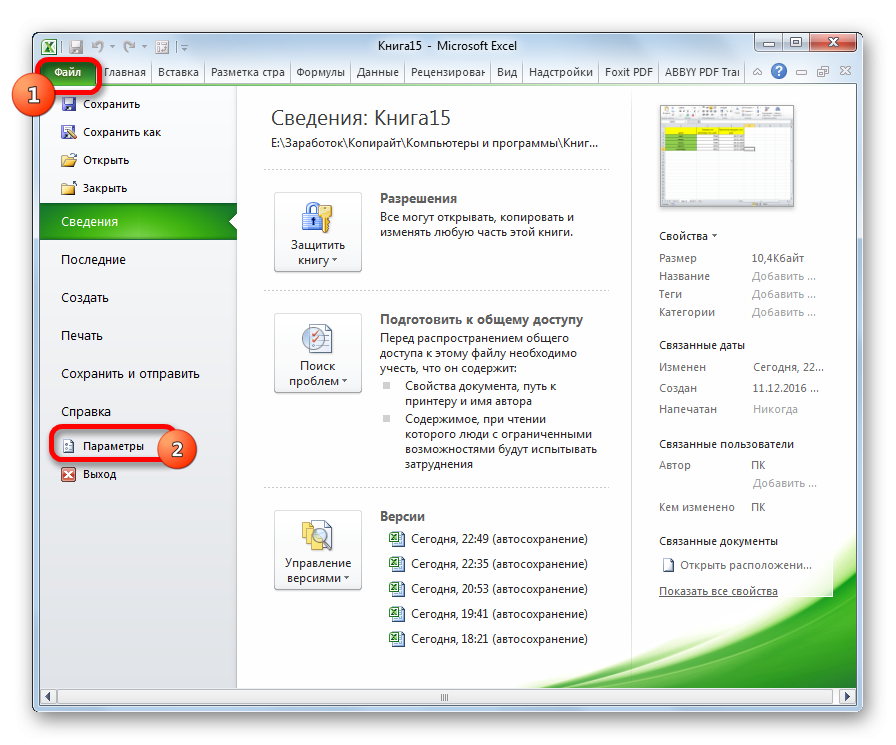Screen dimensions: 896x745
Task: Click the horizontal scrollbar left arrow
Action: (48, 696)
